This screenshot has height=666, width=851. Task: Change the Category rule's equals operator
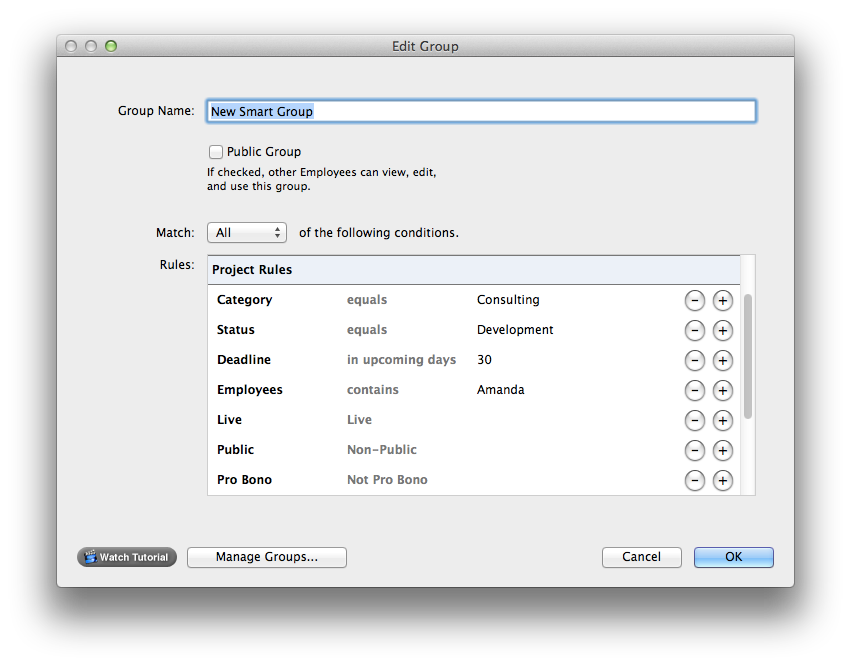367,300
